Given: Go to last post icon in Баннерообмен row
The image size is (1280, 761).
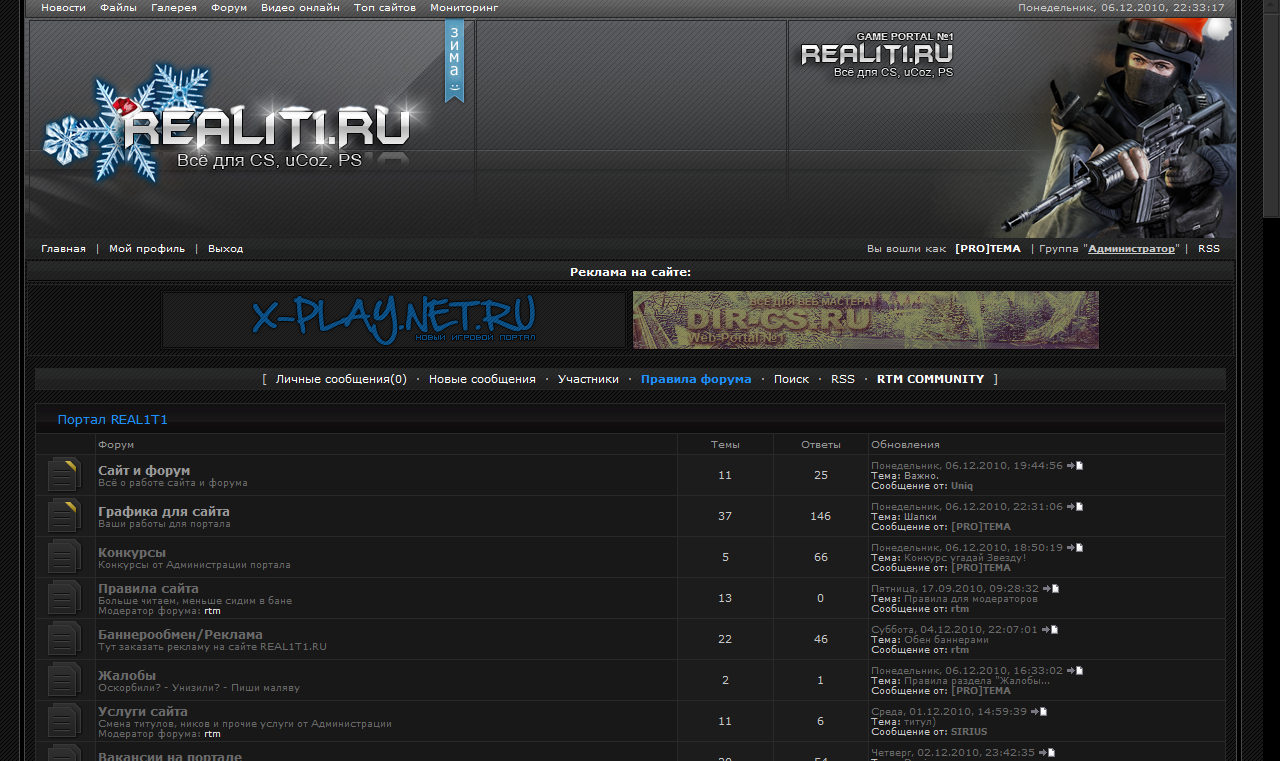Looking at the screenshot, I should pos(1050,630).
